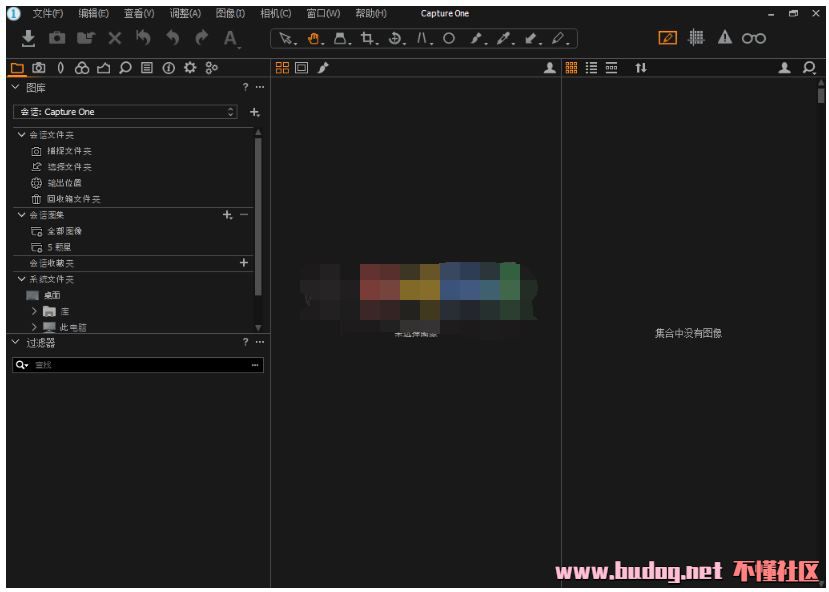Click the plus button beside 会话收藏夹
Image resolution: width=829 pixels, height=592 pixels.
(244, 263)
